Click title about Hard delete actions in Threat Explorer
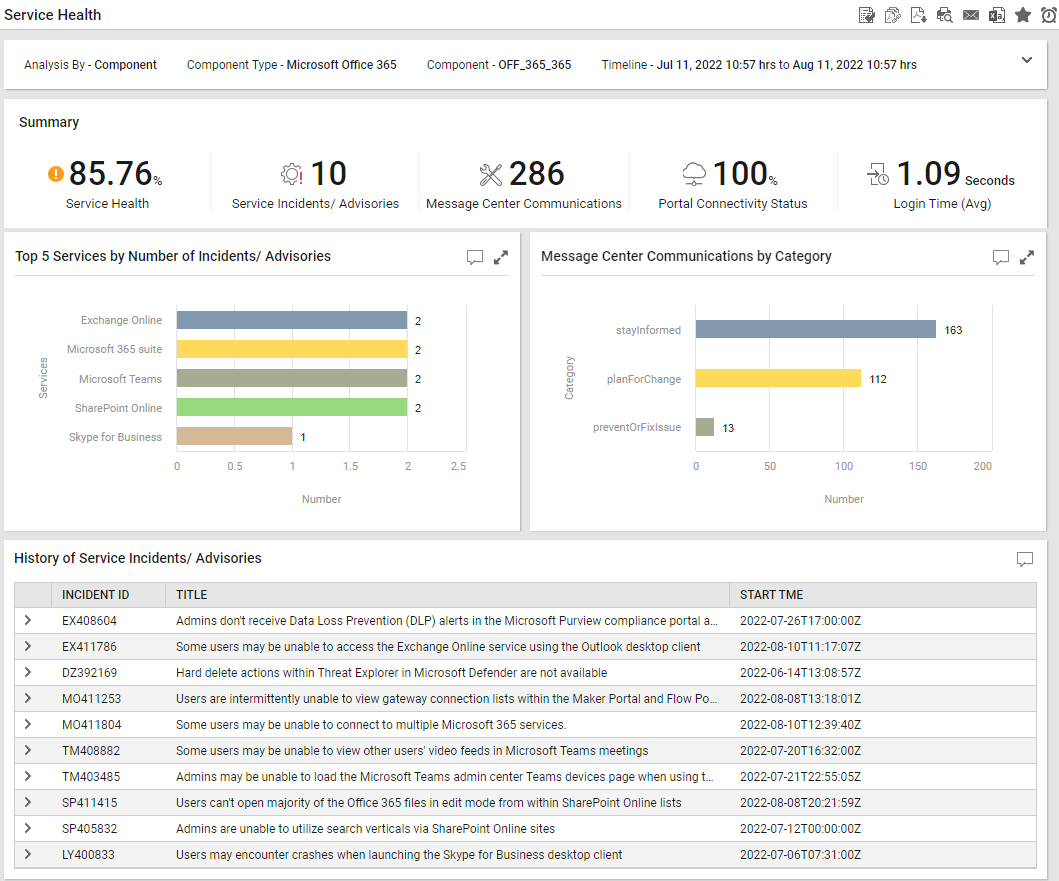The height and width of the screenshot is (881, 1059). [392, 673]
